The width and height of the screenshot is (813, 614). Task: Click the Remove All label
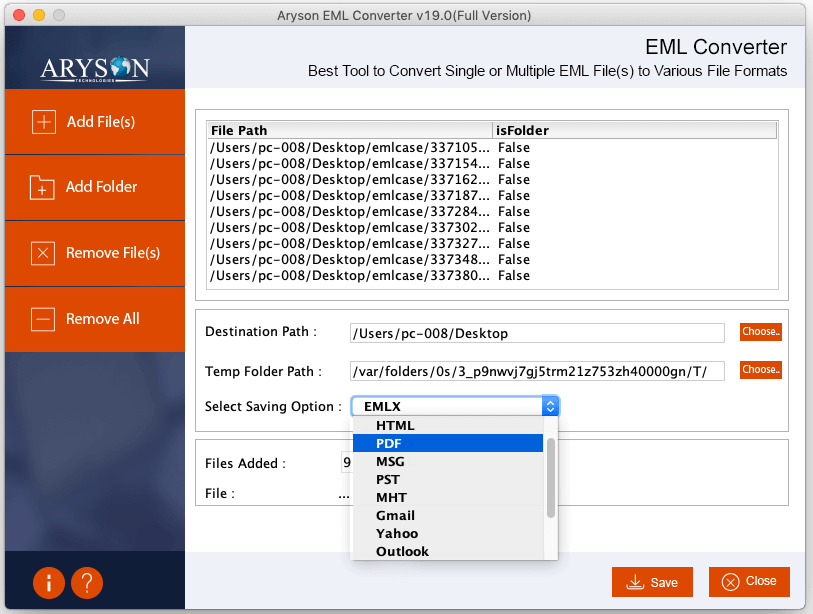[103, 318]
